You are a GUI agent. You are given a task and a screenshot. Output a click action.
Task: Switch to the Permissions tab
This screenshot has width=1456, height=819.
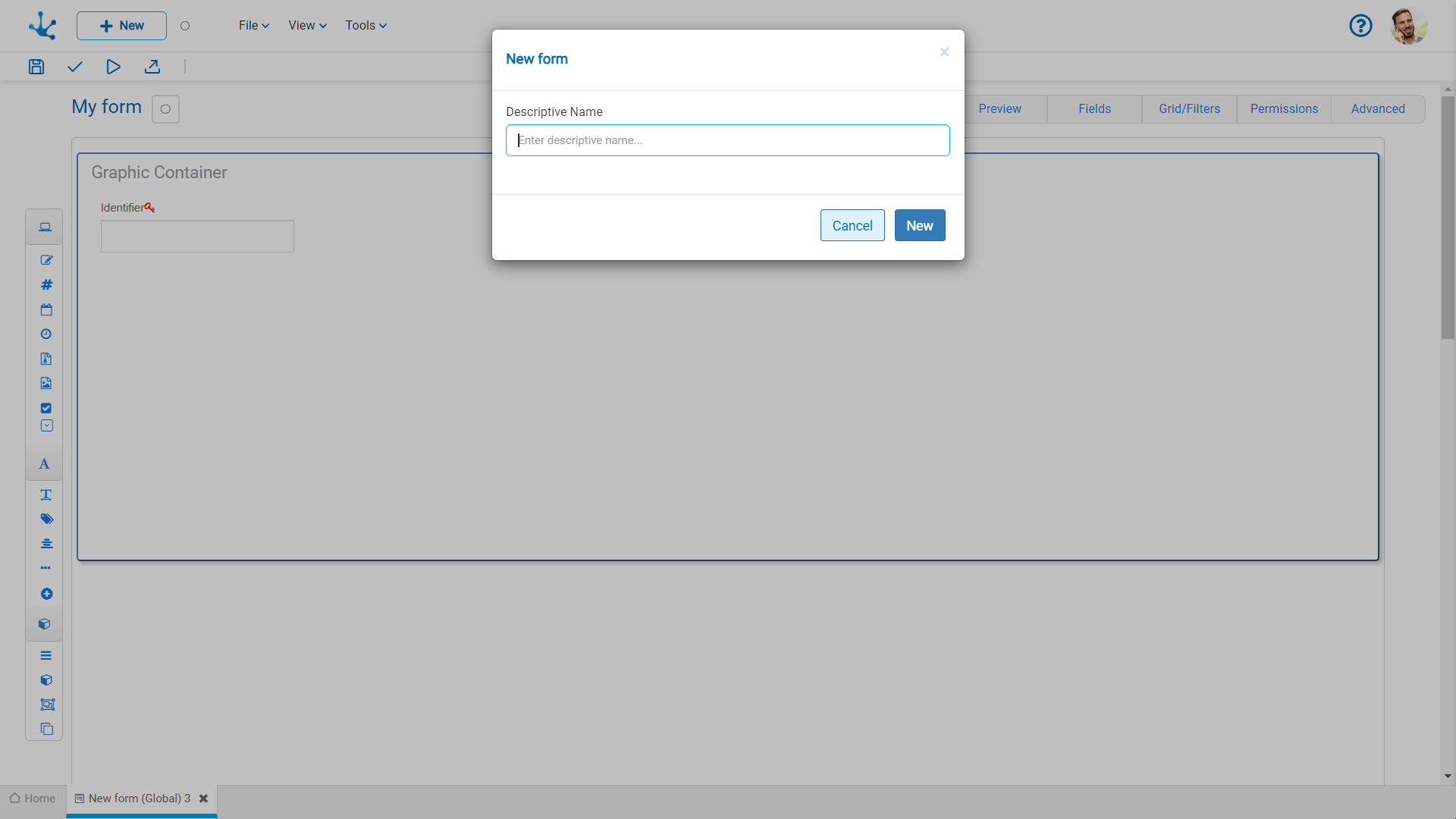(1284, 109)
